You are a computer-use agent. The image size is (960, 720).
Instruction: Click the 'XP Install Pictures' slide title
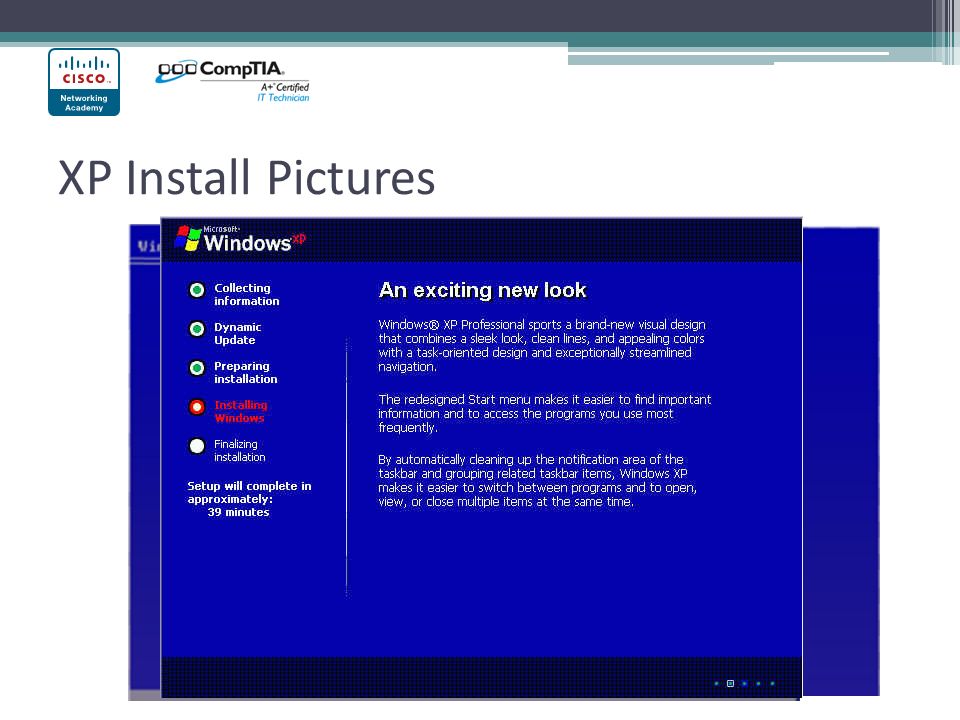tap(246, 178)
